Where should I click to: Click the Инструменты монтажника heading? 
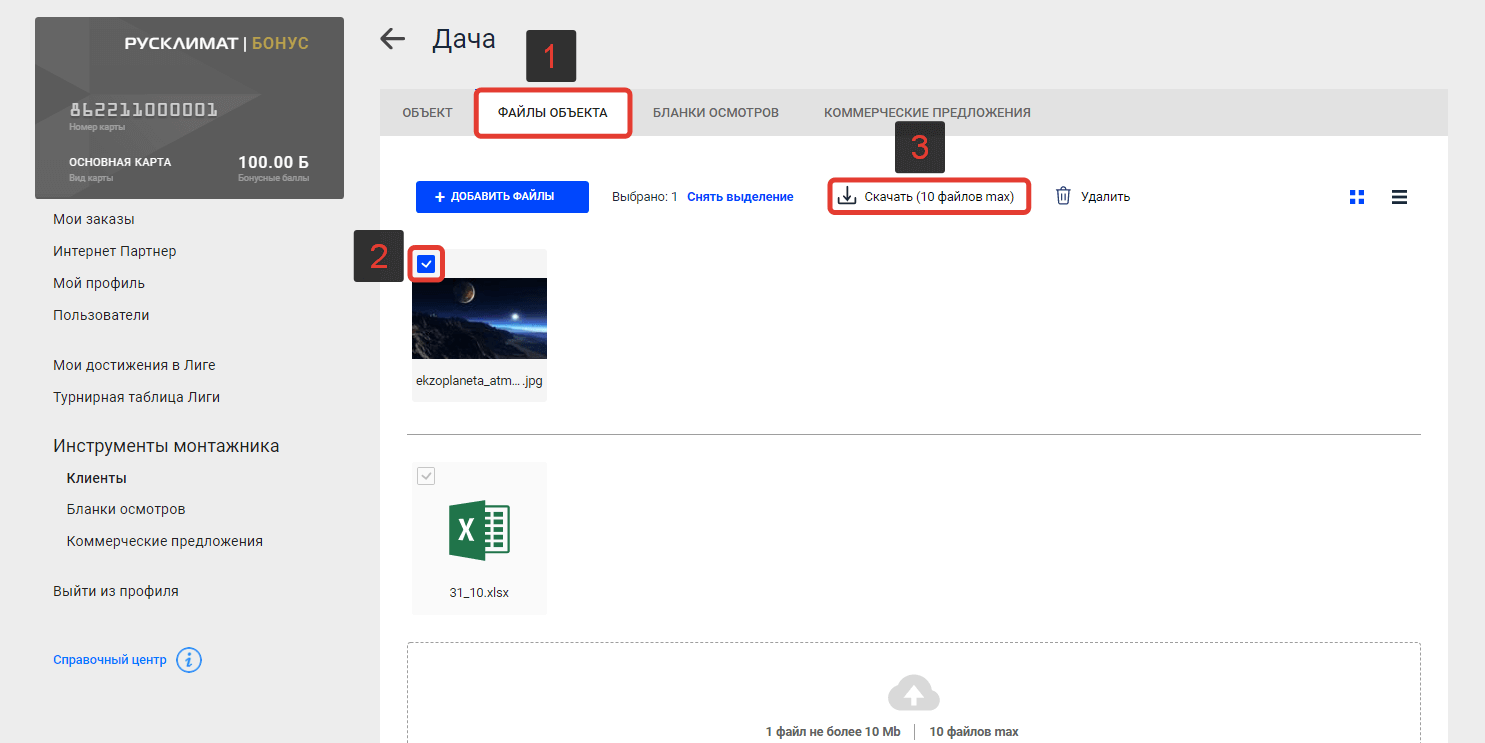166,446
